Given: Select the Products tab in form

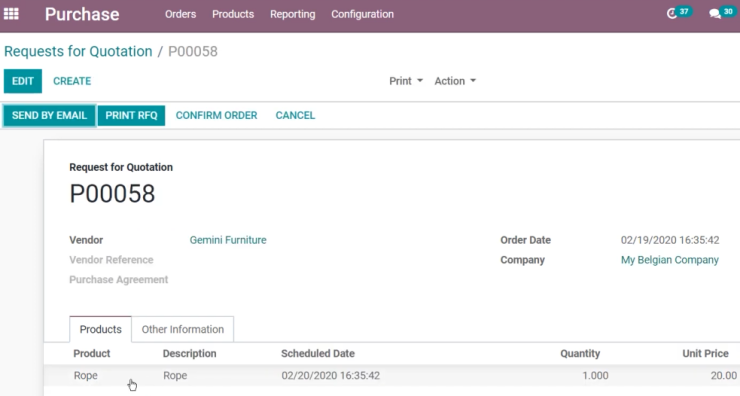Looking at the screenshot, I should pos(101,329).
